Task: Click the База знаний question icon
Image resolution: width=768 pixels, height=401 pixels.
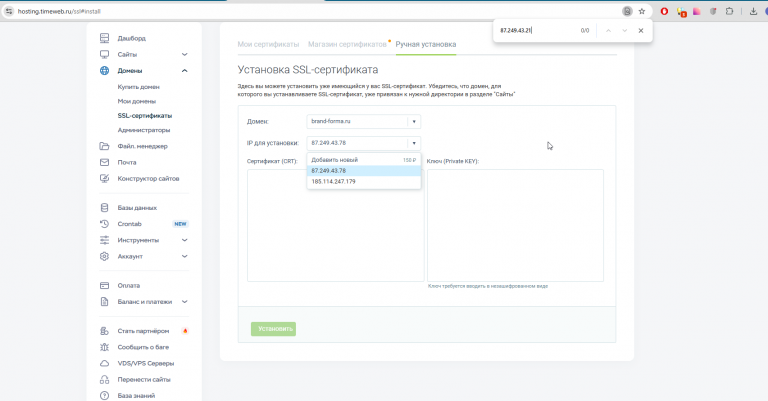Action: [x=104, y=396]
